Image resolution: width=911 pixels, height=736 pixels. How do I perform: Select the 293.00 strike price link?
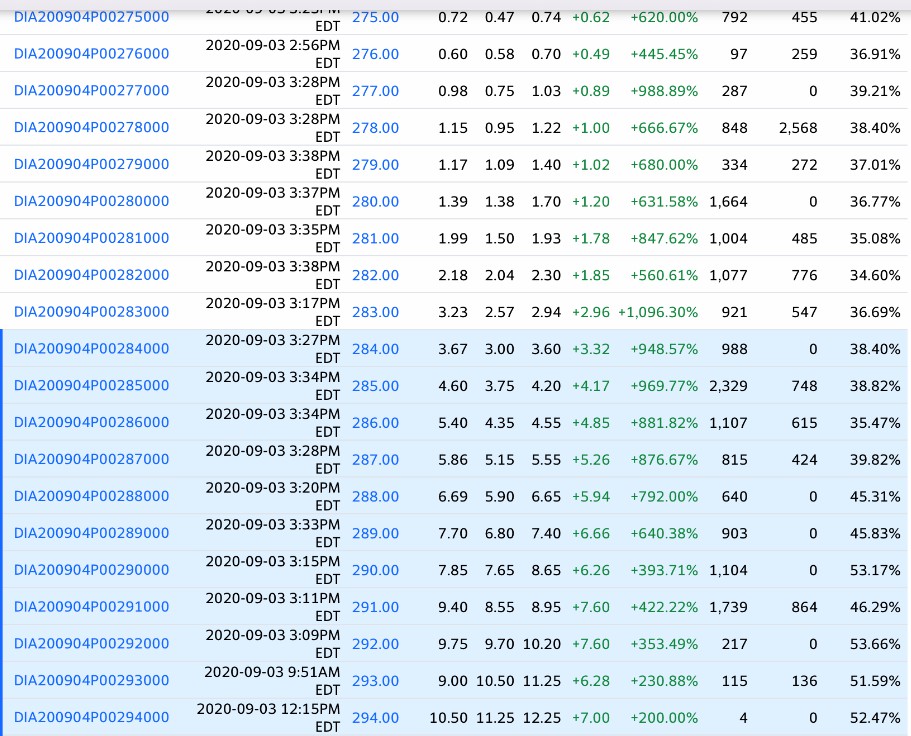click(375, 681)
